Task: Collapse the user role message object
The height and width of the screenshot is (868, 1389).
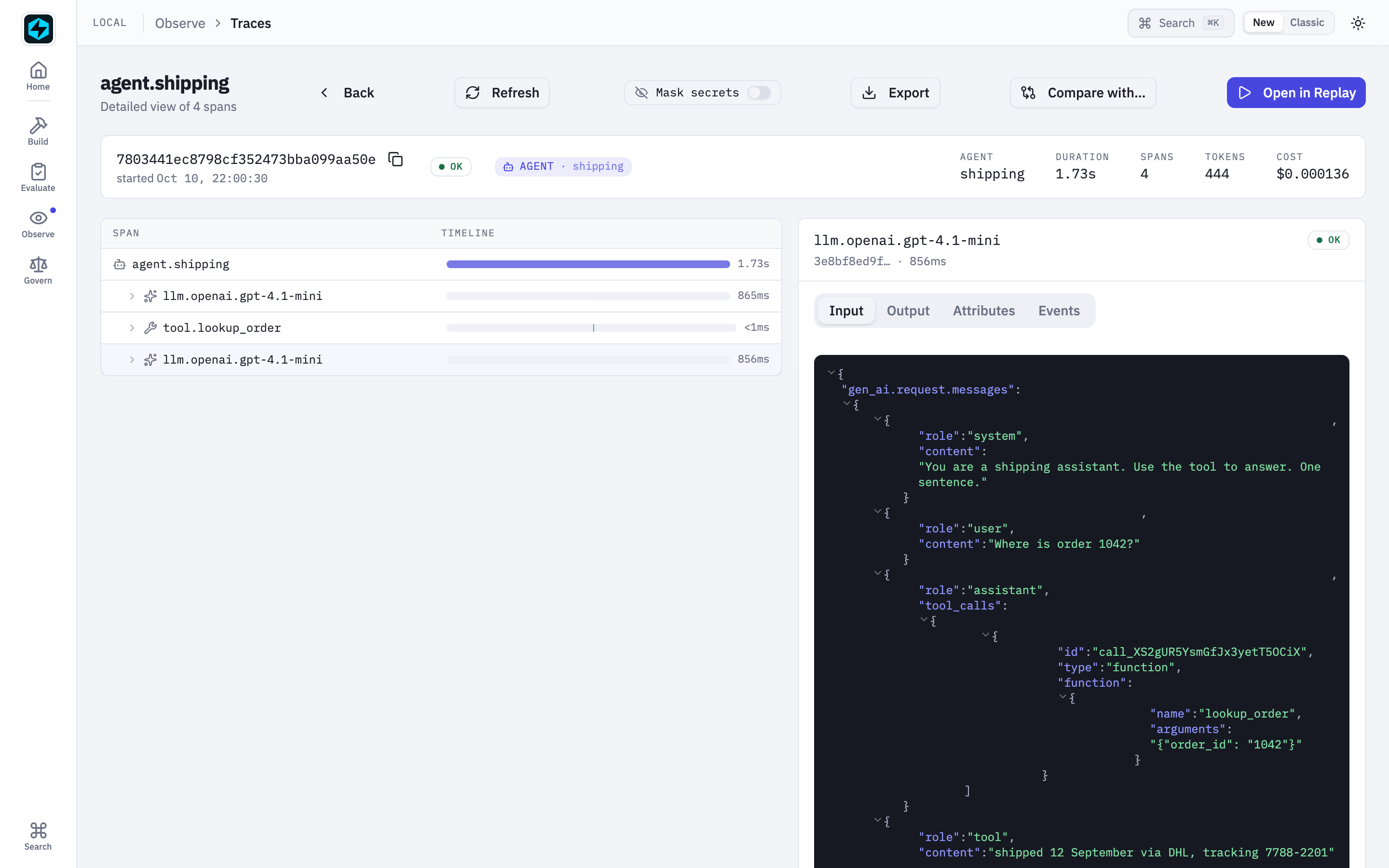Action: point(878,512)
